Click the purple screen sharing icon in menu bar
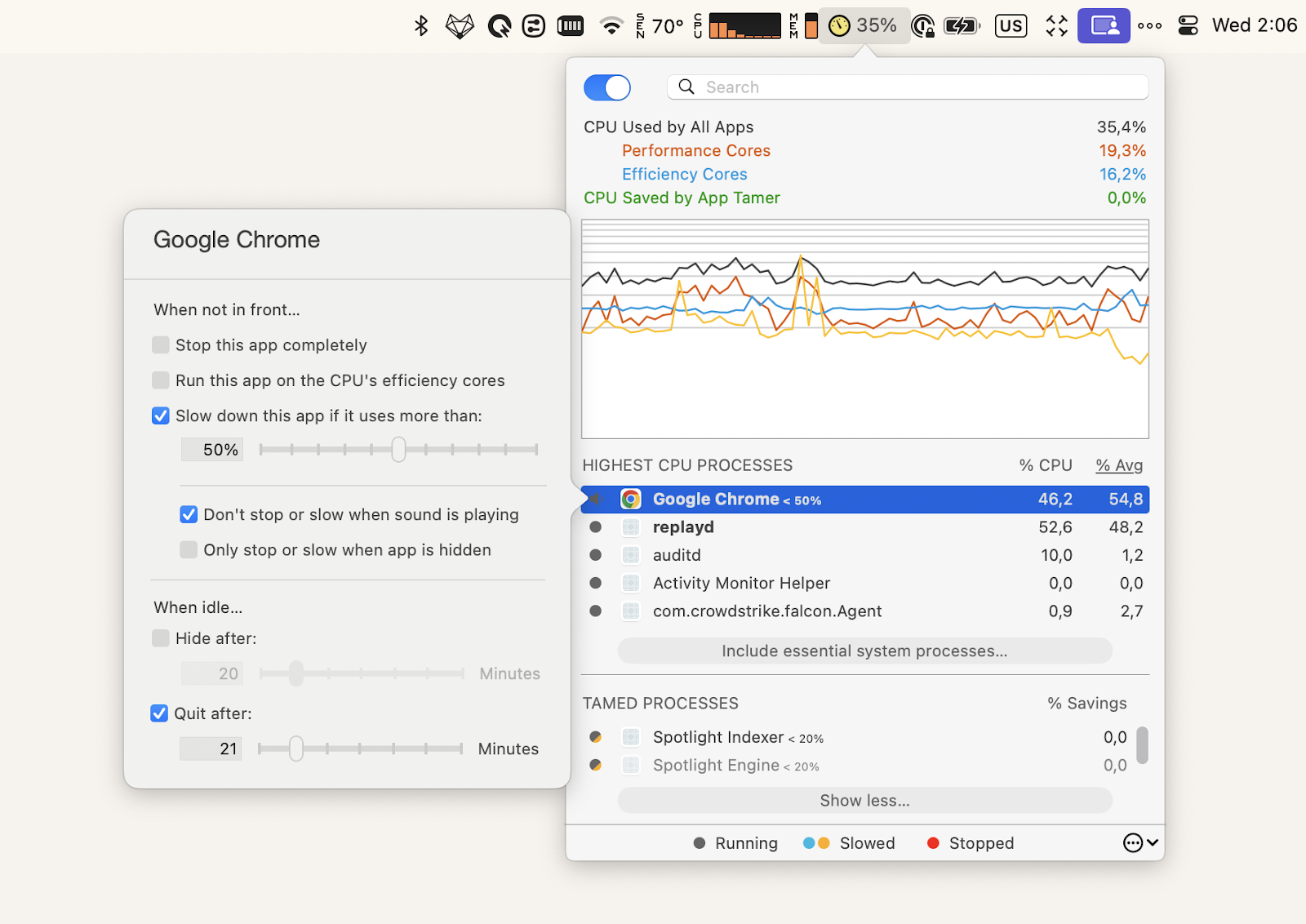 click(x=1104, y=25)
